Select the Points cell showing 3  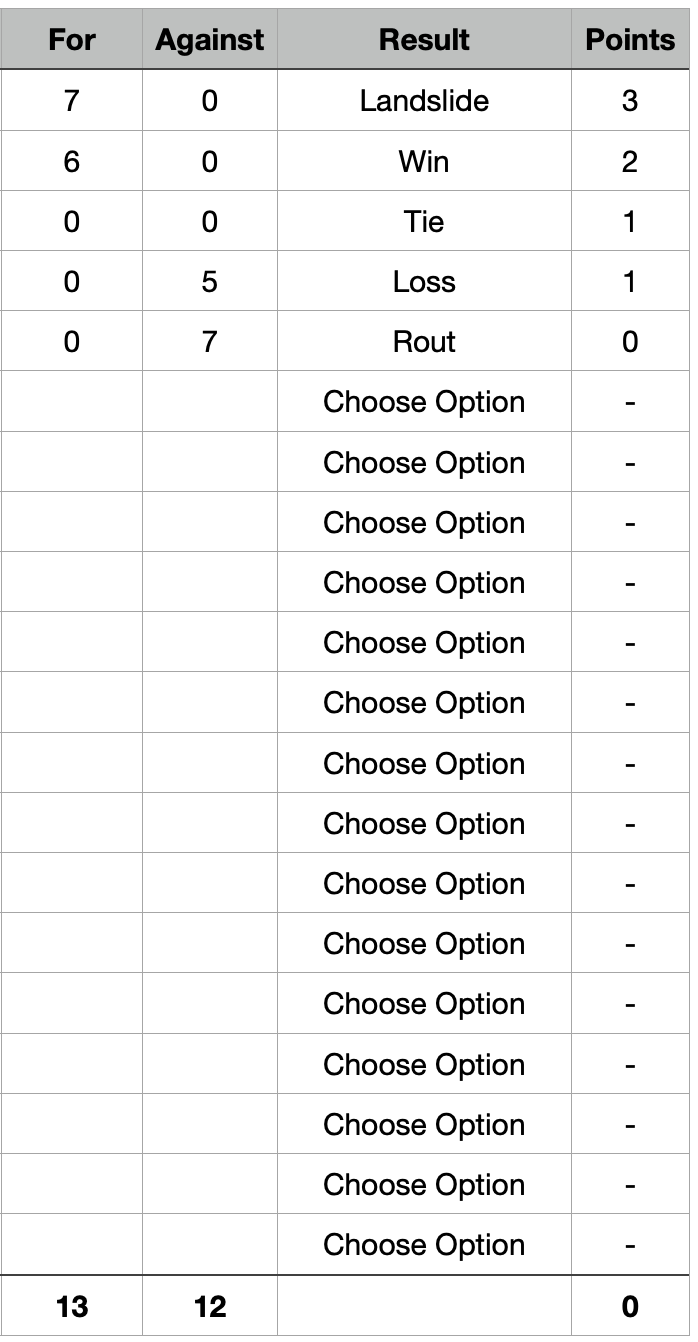[x=630, y=101]
